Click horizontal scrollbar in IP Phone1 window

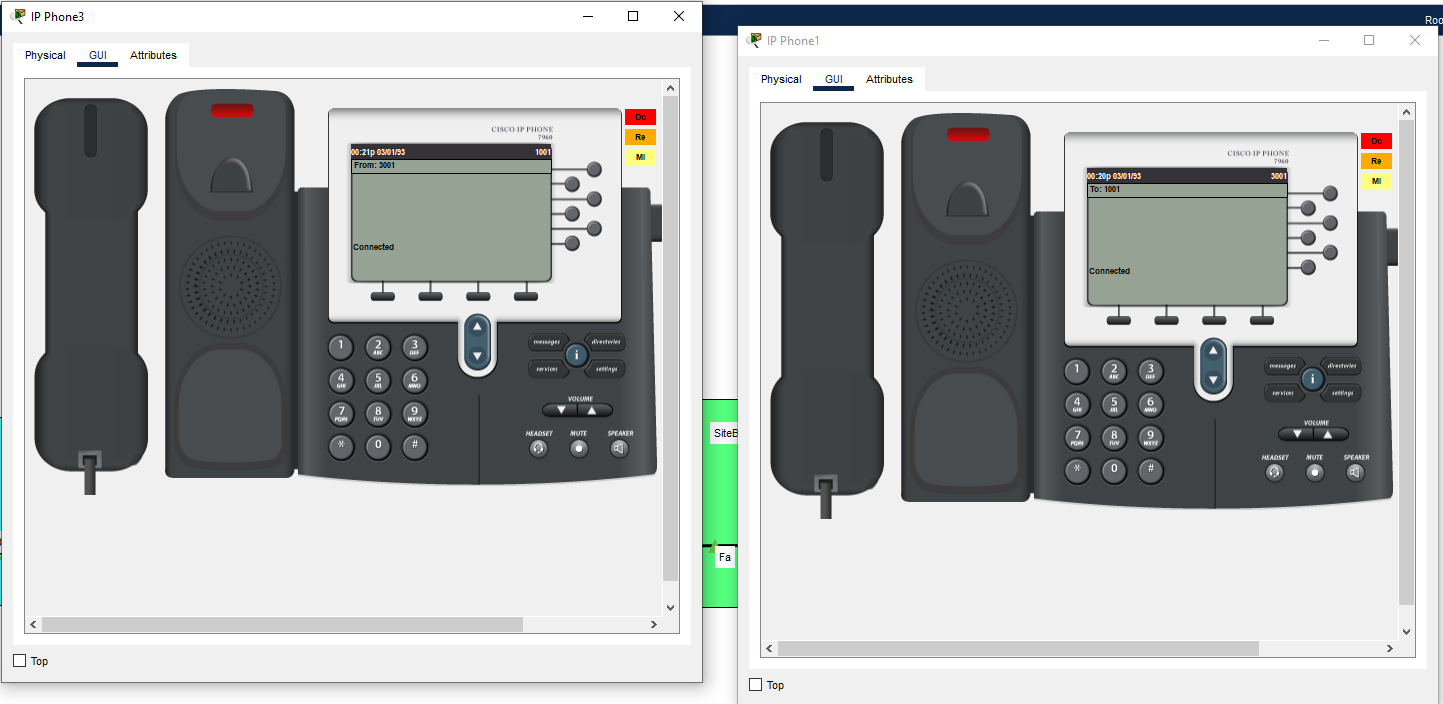point(1018,648)
